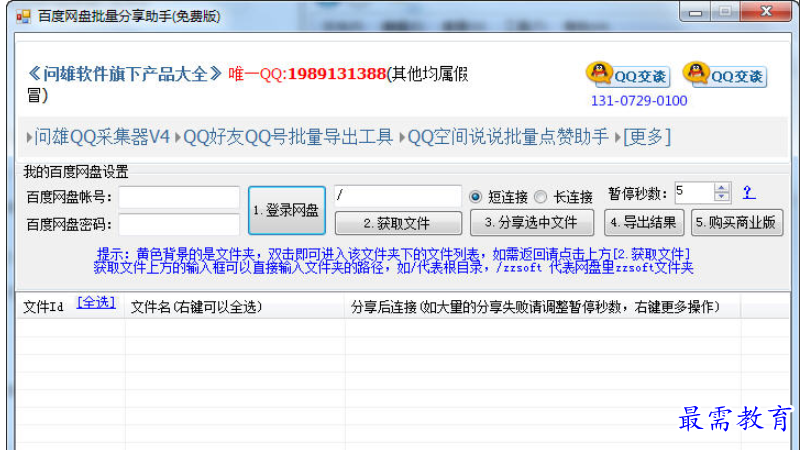Click the 5.购买商业版 button
The width and height of the screenshot is (800, 450).
coord(737,222)
